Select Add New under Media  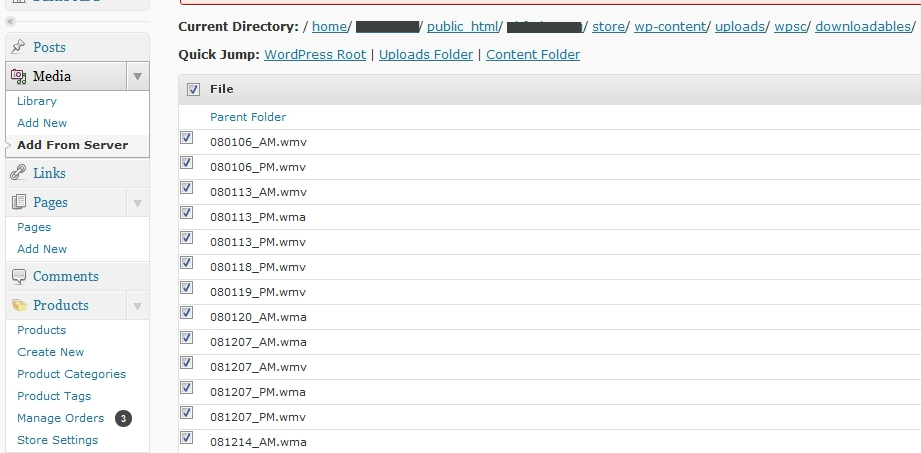pos(42,123)
